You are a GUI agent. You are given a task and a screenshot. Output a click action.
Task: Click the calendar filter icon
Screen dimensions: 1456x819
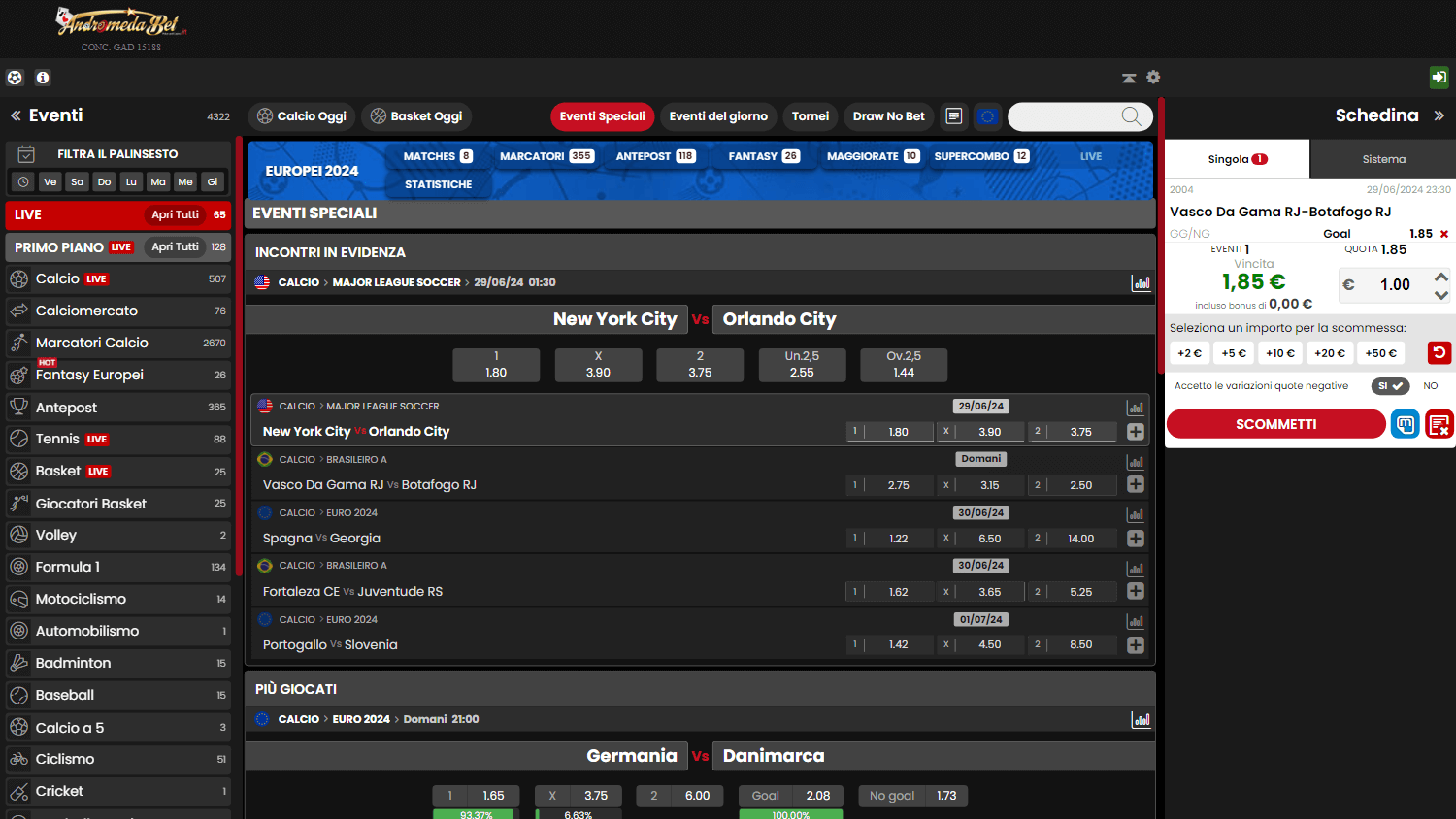(26, 154)
